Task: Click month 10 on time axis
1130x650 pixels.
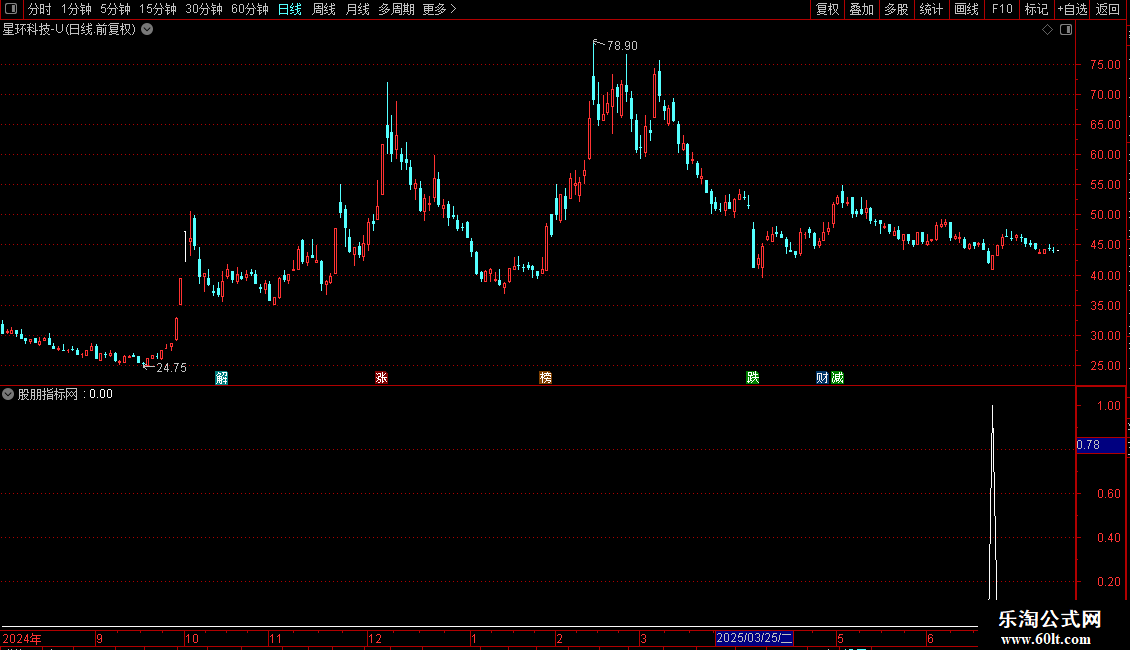Action: click(x=192, y=638)
